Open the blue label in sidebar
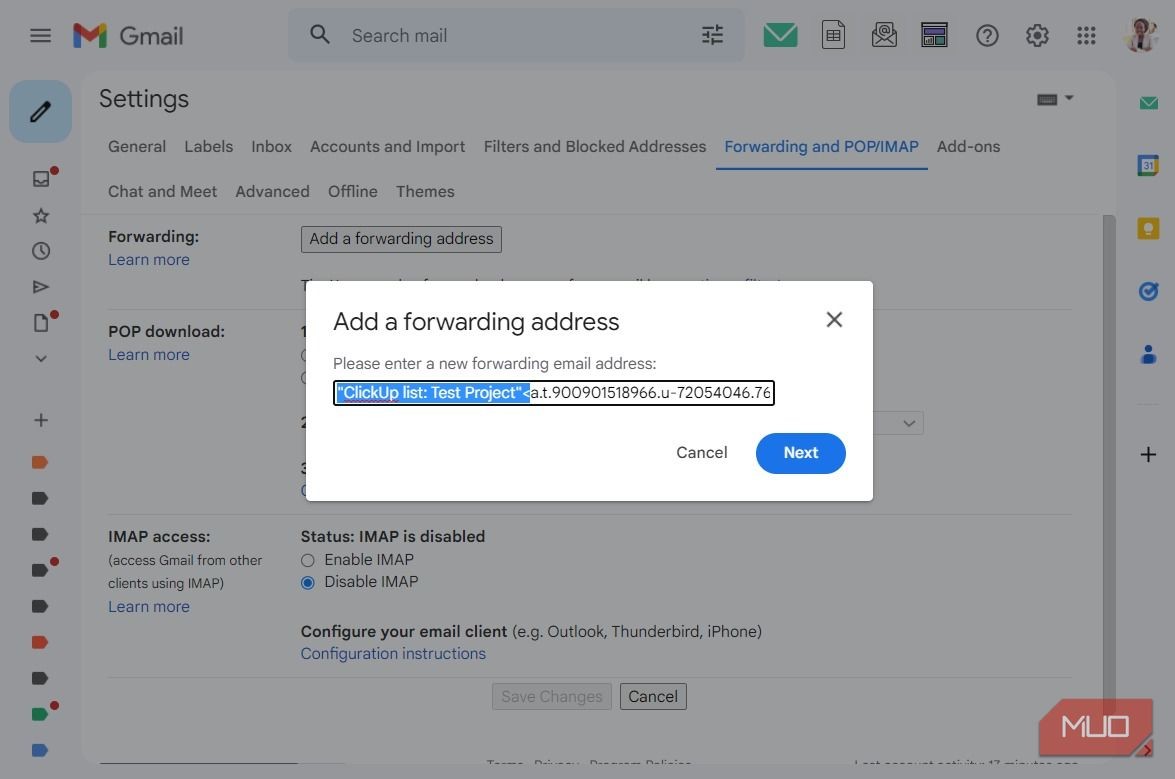Viewport: 1175px width, 779px height. pyautogui.click(x=40, y=750)
